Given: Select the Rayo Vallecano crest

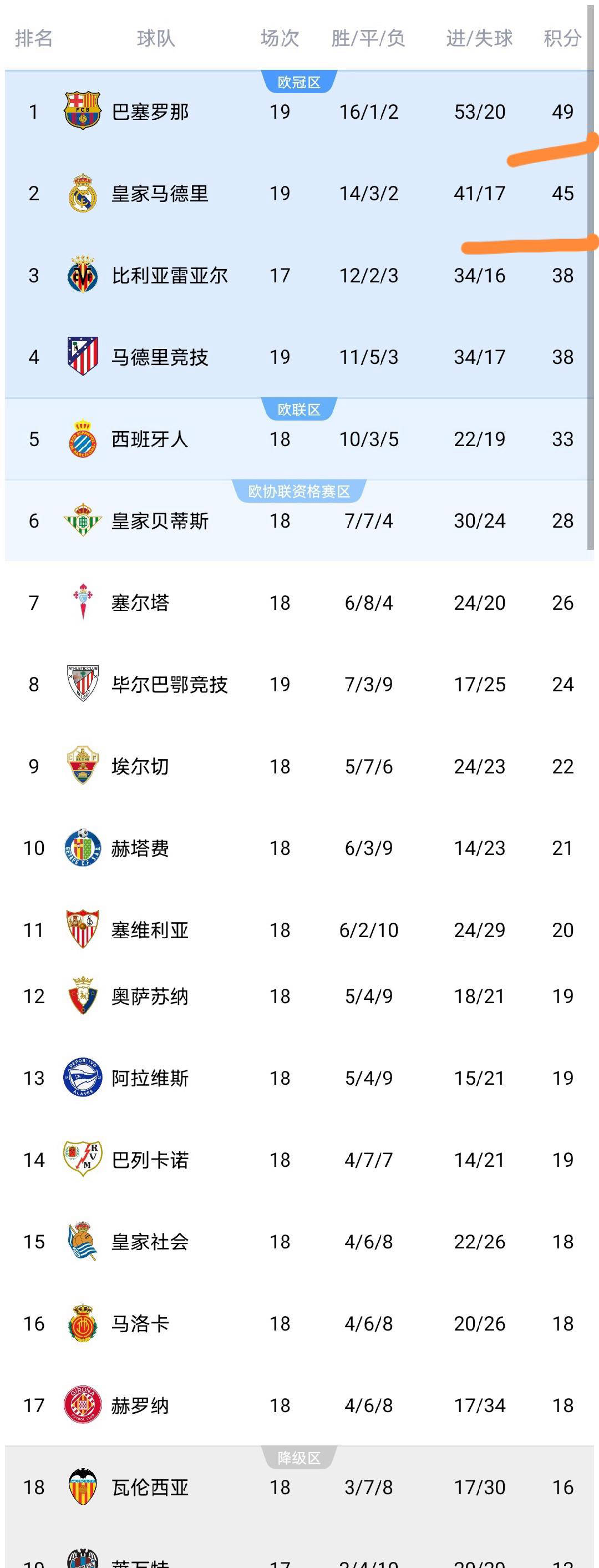Looking at the screenshot, I should [82, 1159].
